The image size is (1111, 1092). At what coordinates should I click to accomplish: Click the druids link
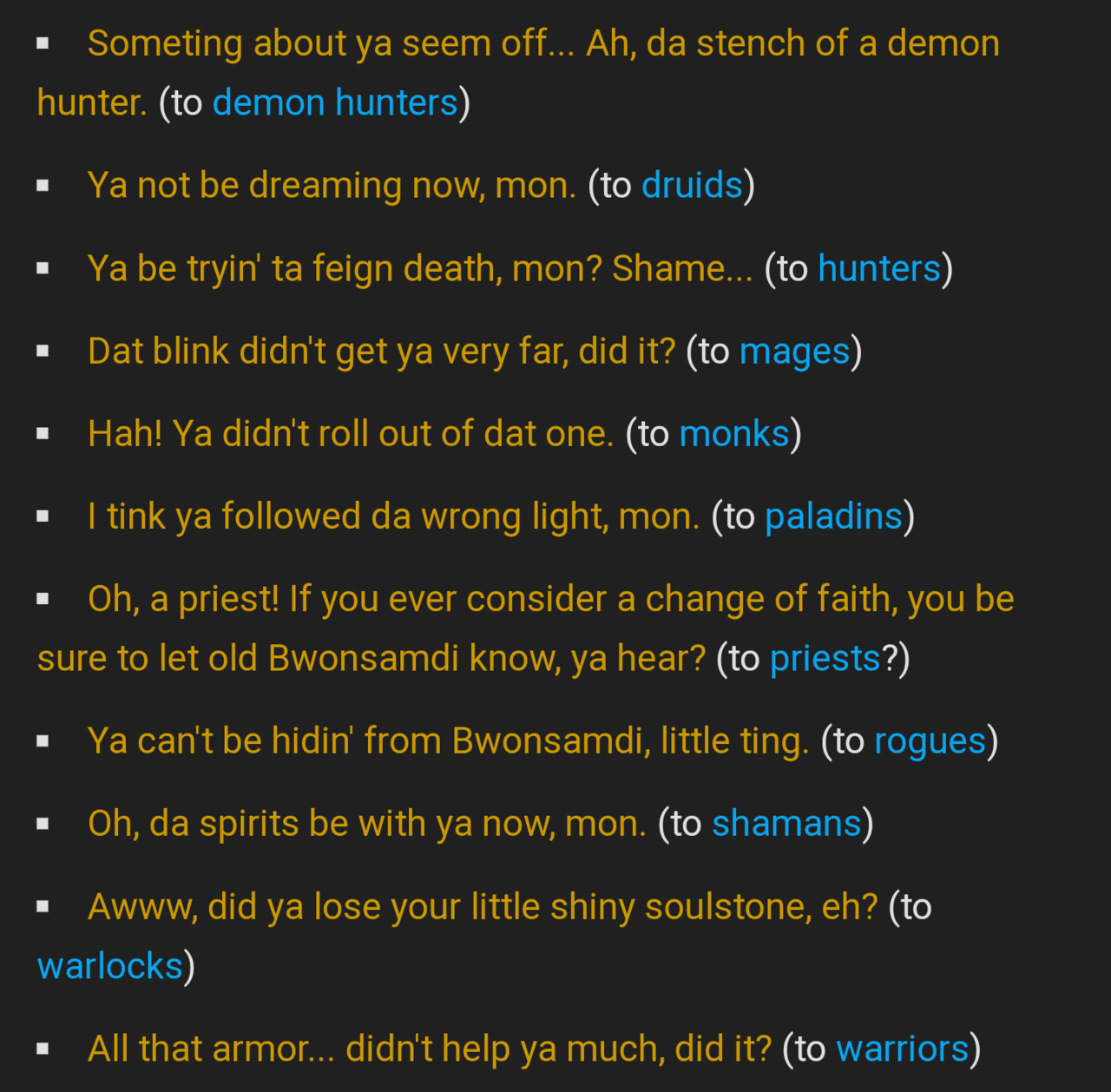coord(692,186)
